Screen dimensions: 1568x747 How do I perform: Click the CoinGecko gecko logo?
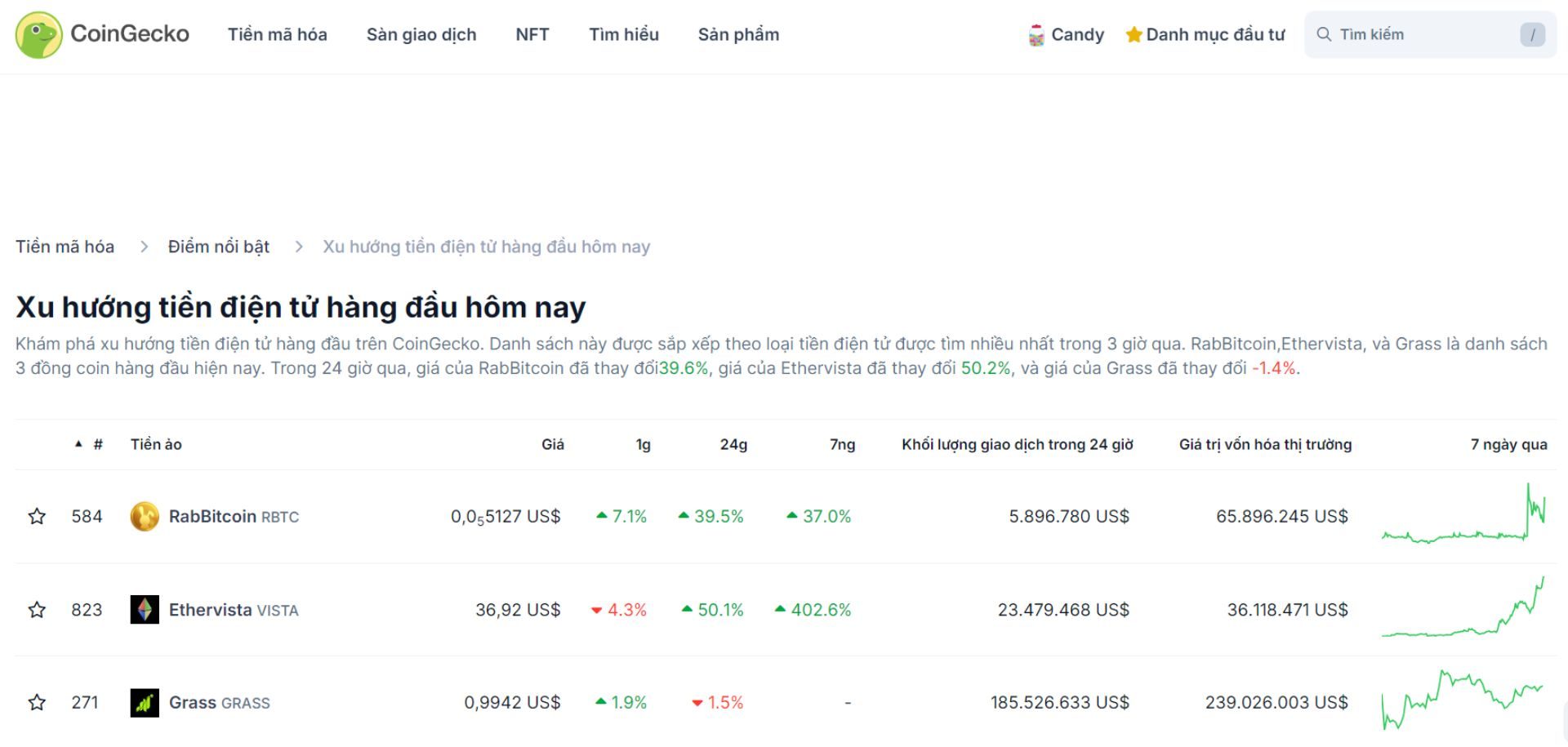(x=38, y=33)
